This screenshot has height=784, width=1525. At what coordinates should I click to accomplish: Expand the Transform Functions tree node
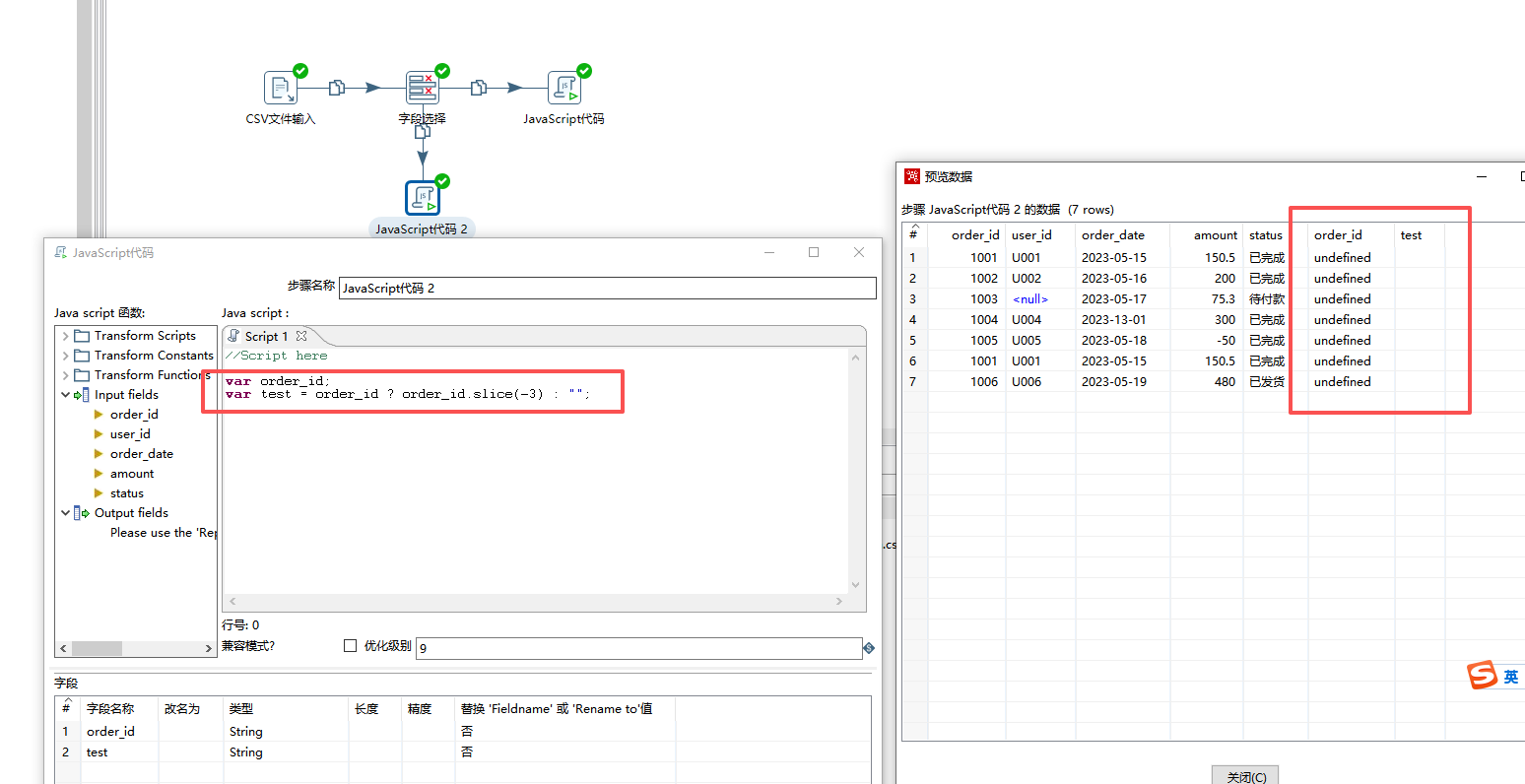click(x=65, y=375)
